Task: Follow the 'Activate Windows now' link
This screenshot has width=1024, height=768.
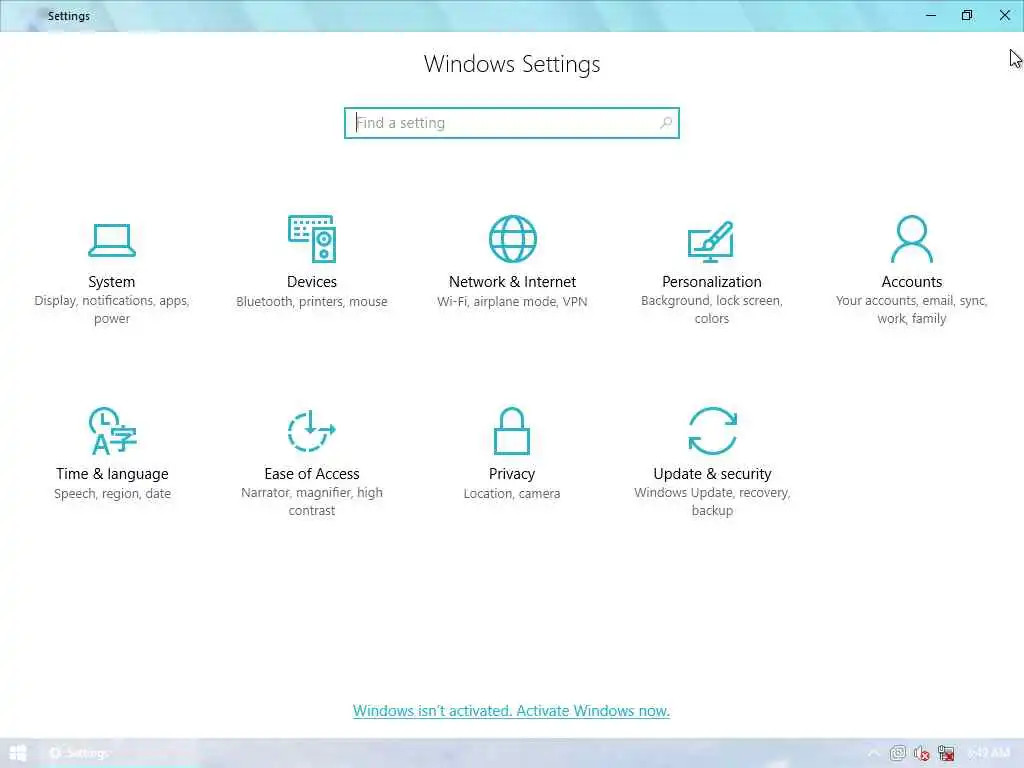Action: (592, 711)
